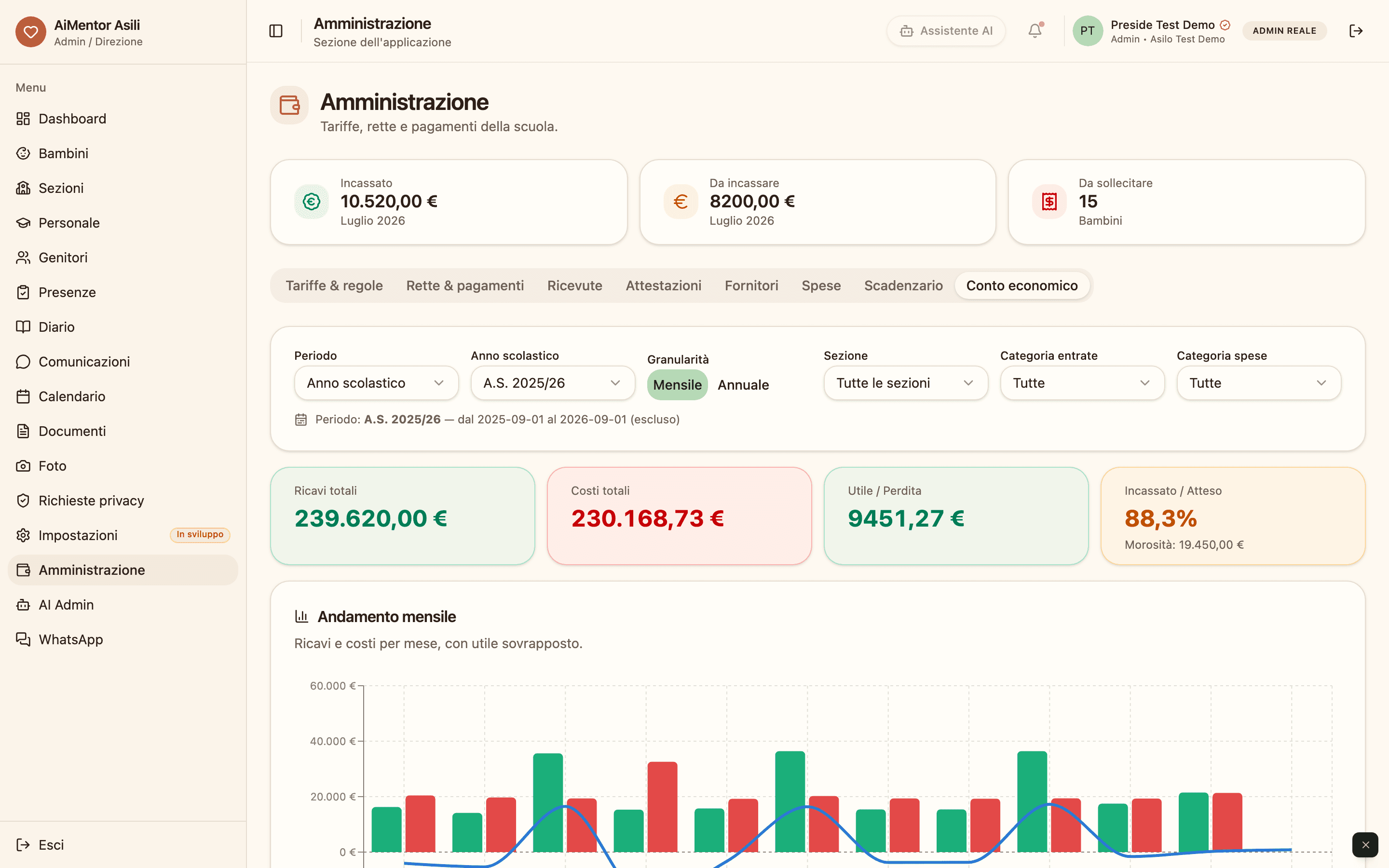This screenshot has width=1389, height=868.
Task: Click the Da sollecitare 15 Bambini value
Action: [x=1088, y=202]
